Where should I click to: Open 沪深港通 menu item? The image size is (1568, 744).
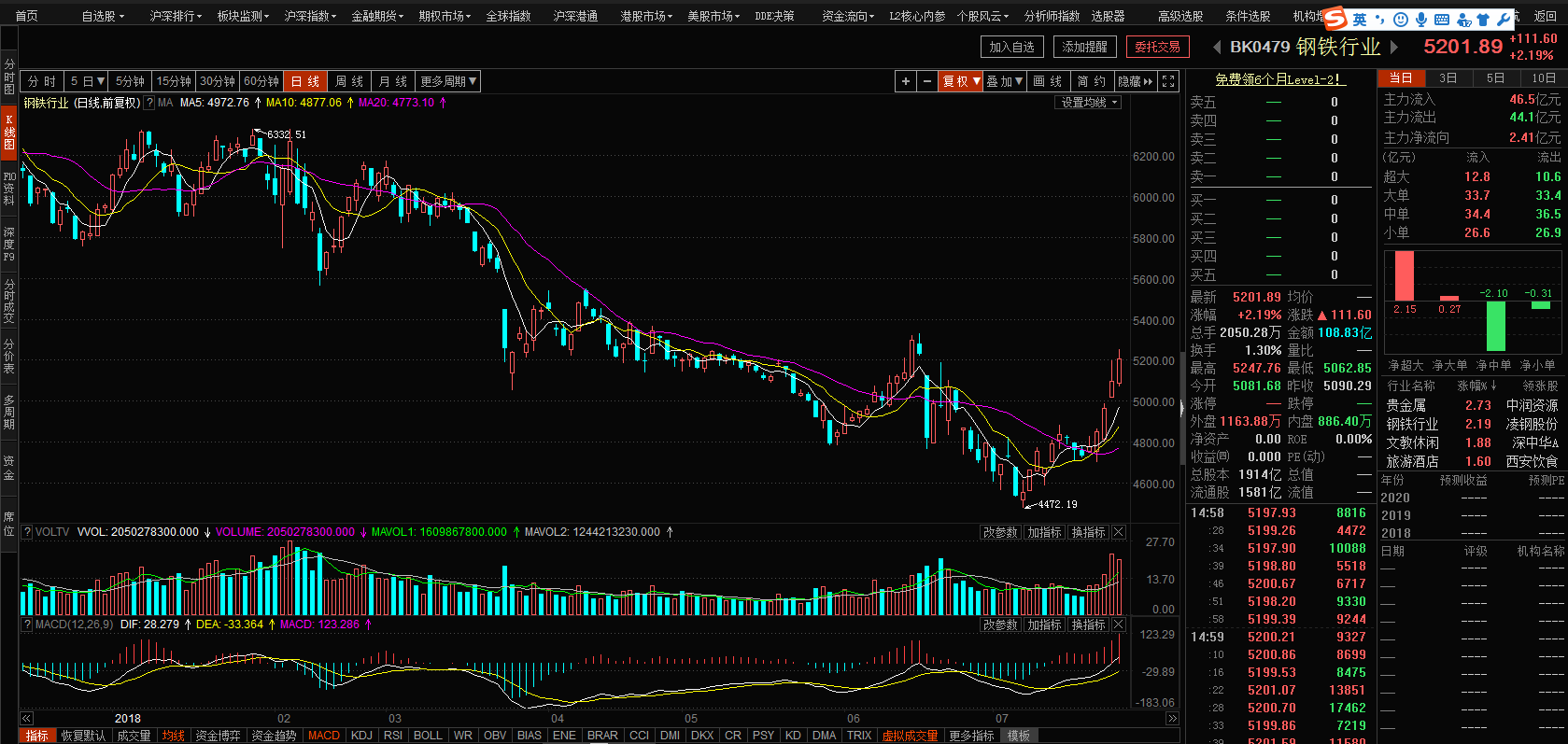click(575, 16)
